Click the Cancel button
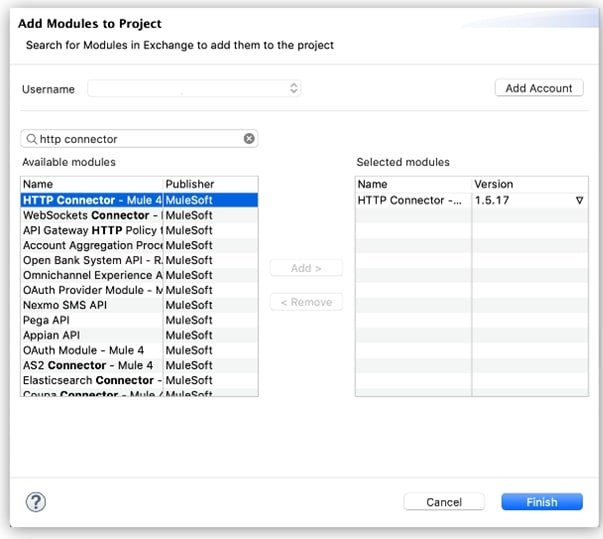 pos(444,502)
